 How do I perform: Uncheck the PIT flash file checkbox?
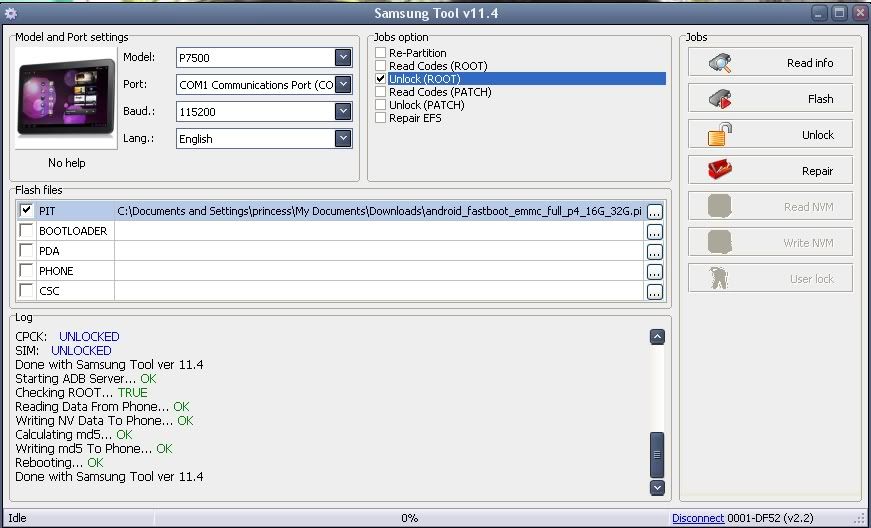(x=26, y=211)
